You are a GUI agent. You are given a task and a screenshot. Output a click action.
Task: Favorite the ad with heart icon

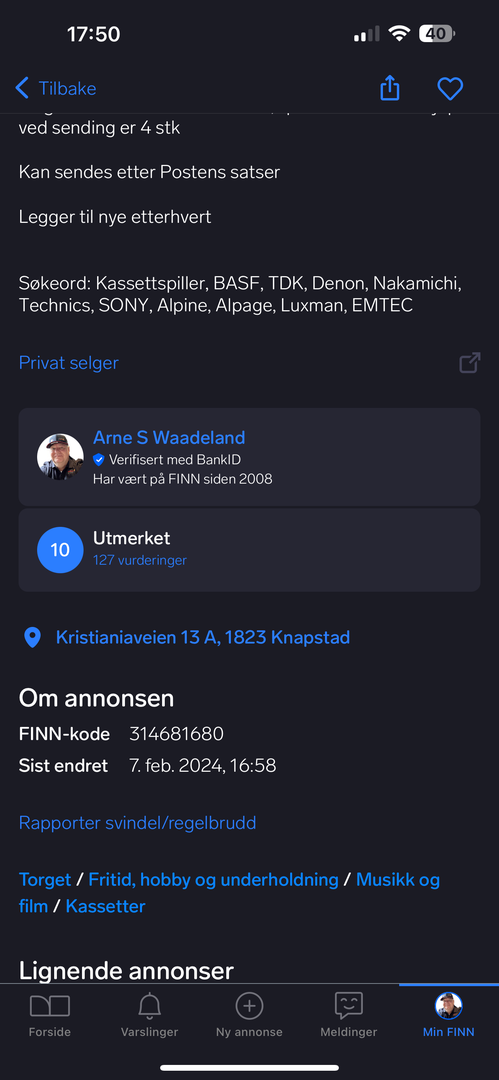click(x=450, y=88)
